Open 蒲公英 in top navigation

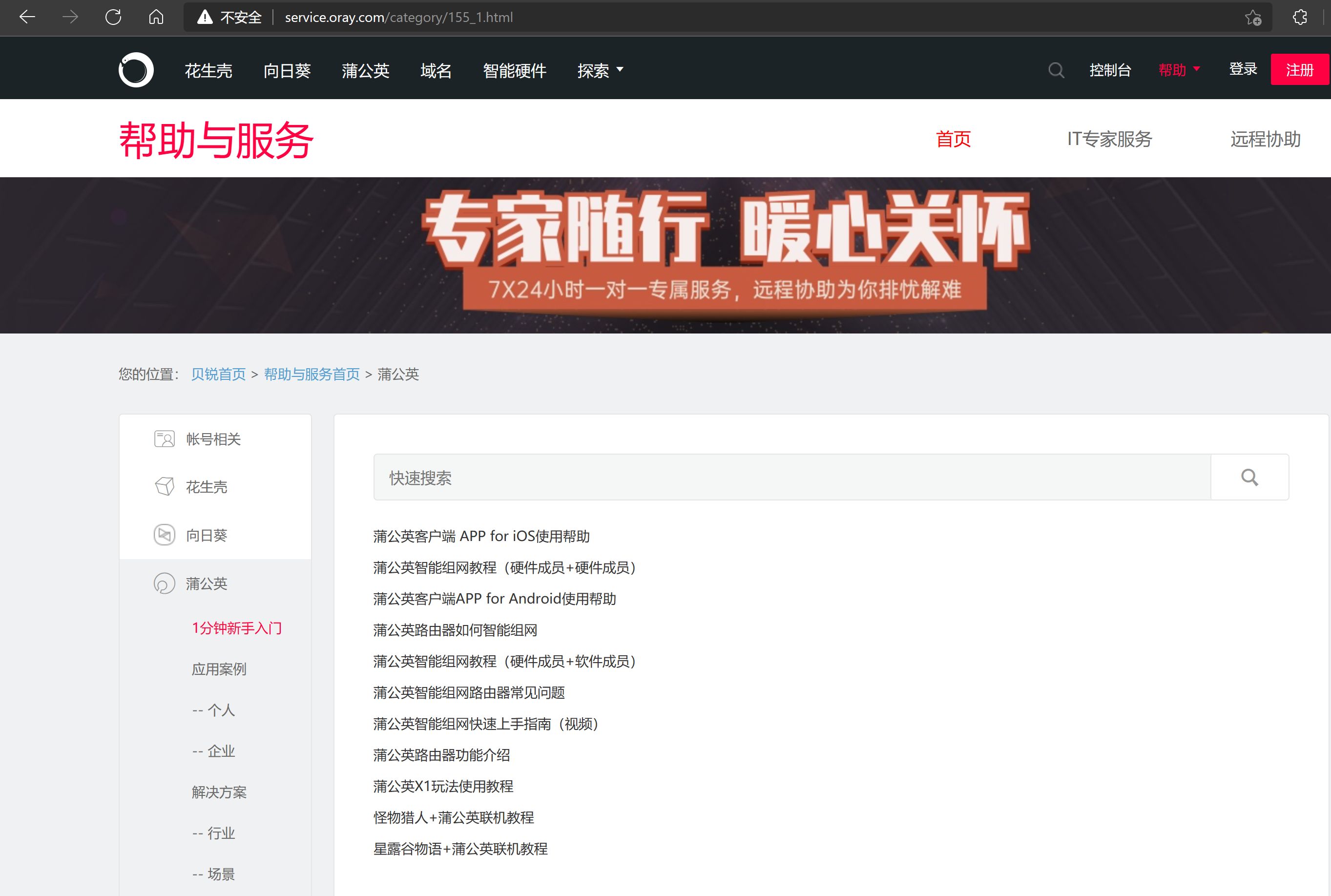coord(366,70)
